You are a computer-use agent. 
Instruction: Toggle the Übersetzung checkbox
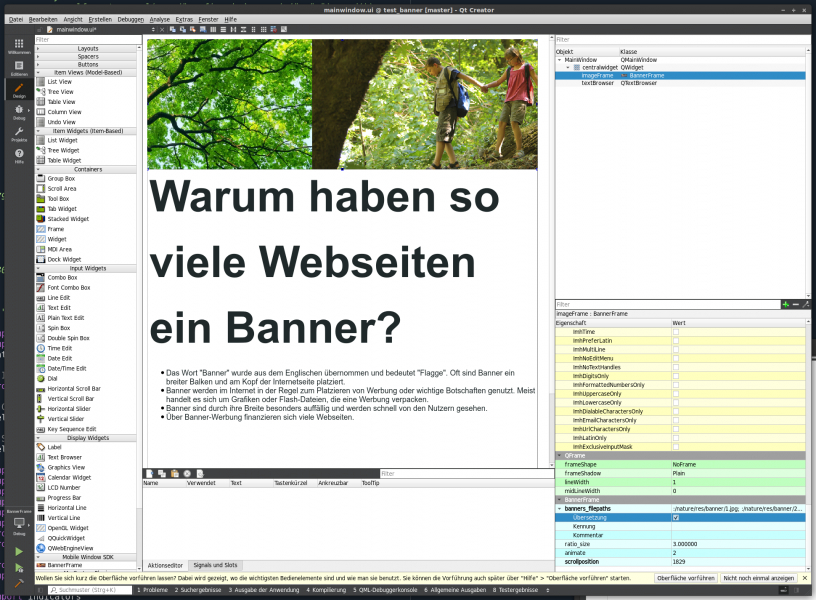coord(676,518)
